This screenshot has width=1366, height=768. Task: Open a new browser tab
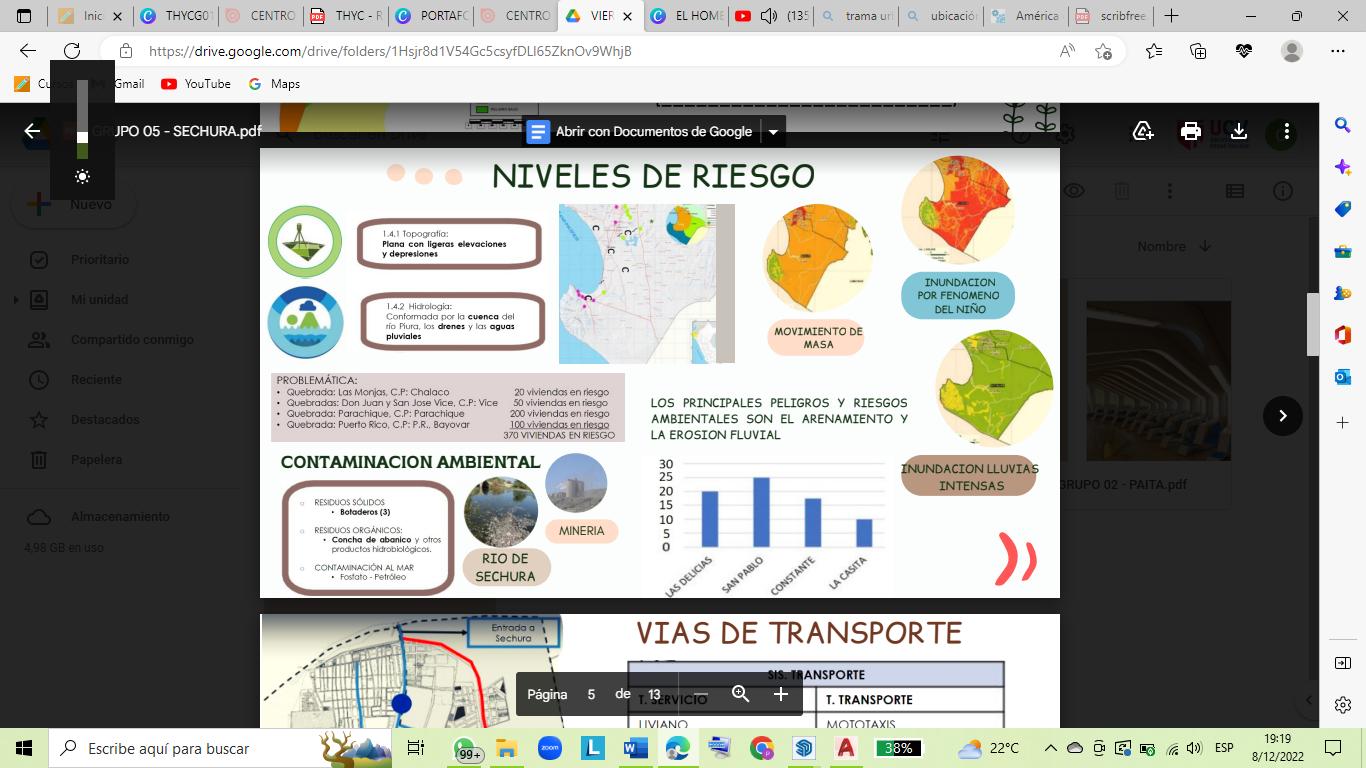pos(1171,16)
